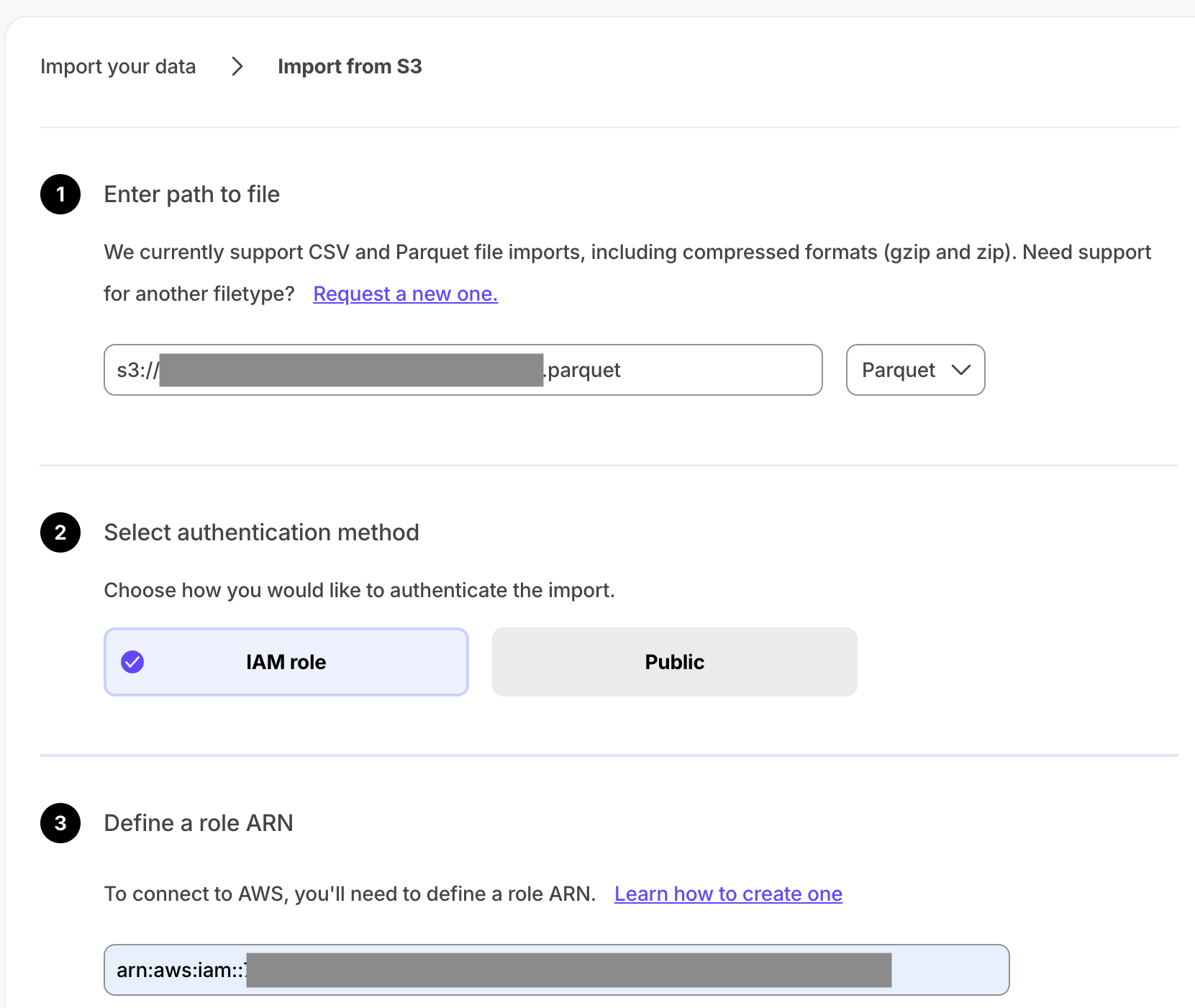Click the step 3 number badge
1195x1008 pixels.
click(x=60, y=823)
